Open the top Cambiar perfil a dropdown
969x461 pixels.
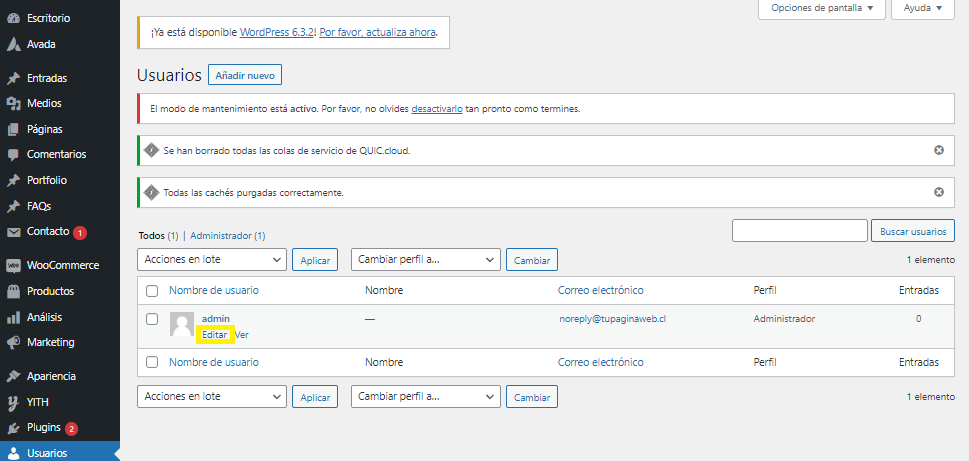pyautogui.click(x=425, y=259)
